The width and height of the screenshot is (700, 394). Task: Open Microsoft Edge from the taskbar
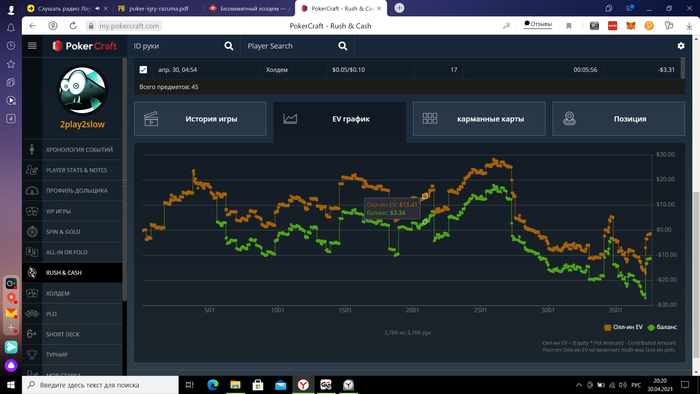(x=212, y=385)
